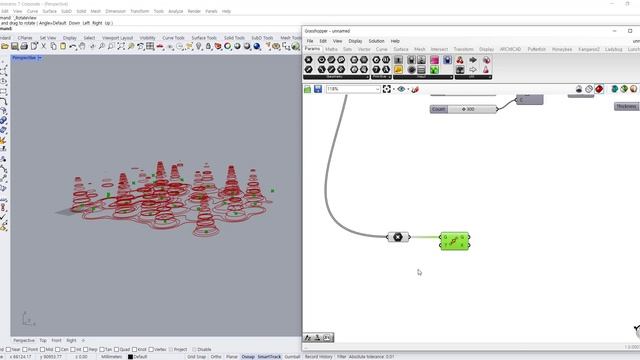The width and height of the screenshot is (640, 360).
Task: Click Record History in status bar
Action: pyautogui.click(x=319, y=357)
